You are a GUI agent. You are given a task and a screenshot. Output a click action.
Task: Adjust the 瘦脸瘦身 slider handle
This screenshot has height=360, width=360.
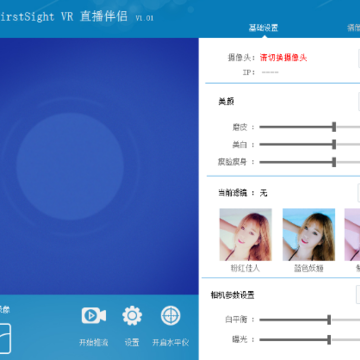[334, 162]
